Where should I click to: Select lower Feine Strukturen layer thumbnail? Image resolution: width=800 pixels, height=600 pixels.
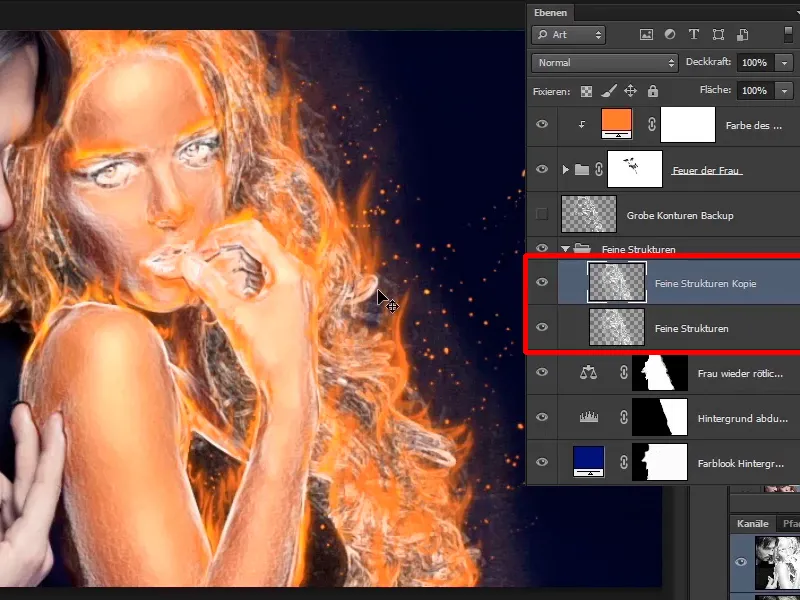[617, 327]
